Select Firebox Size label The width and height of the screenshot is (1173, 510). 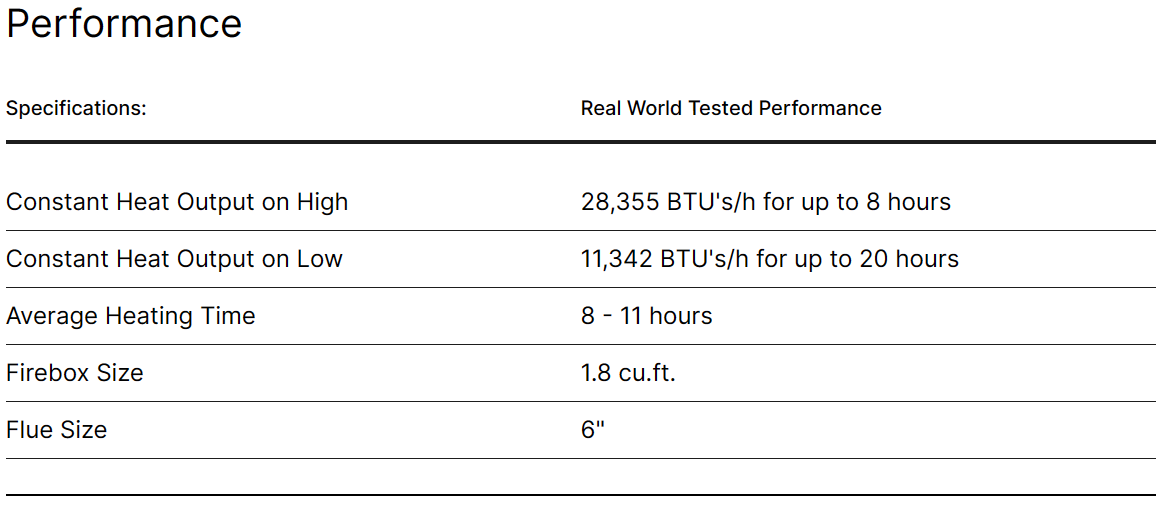pyautogui.click(x=75, y=372)
